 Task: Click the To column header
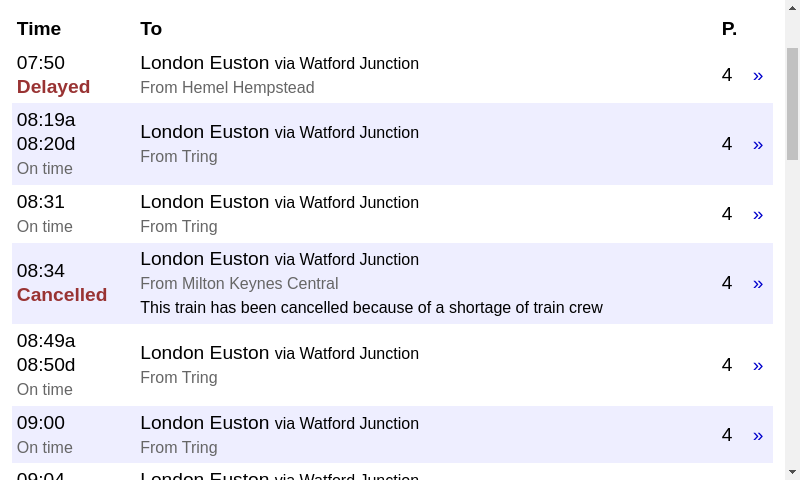coord(151,29)
